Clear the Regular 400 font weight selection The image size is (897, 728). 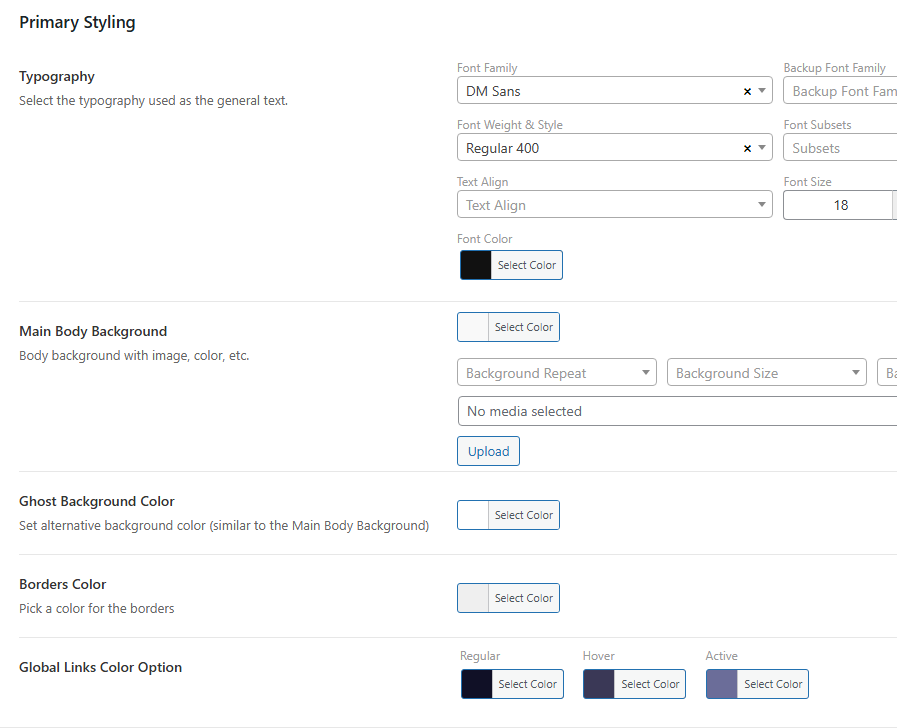coord(747,148)
